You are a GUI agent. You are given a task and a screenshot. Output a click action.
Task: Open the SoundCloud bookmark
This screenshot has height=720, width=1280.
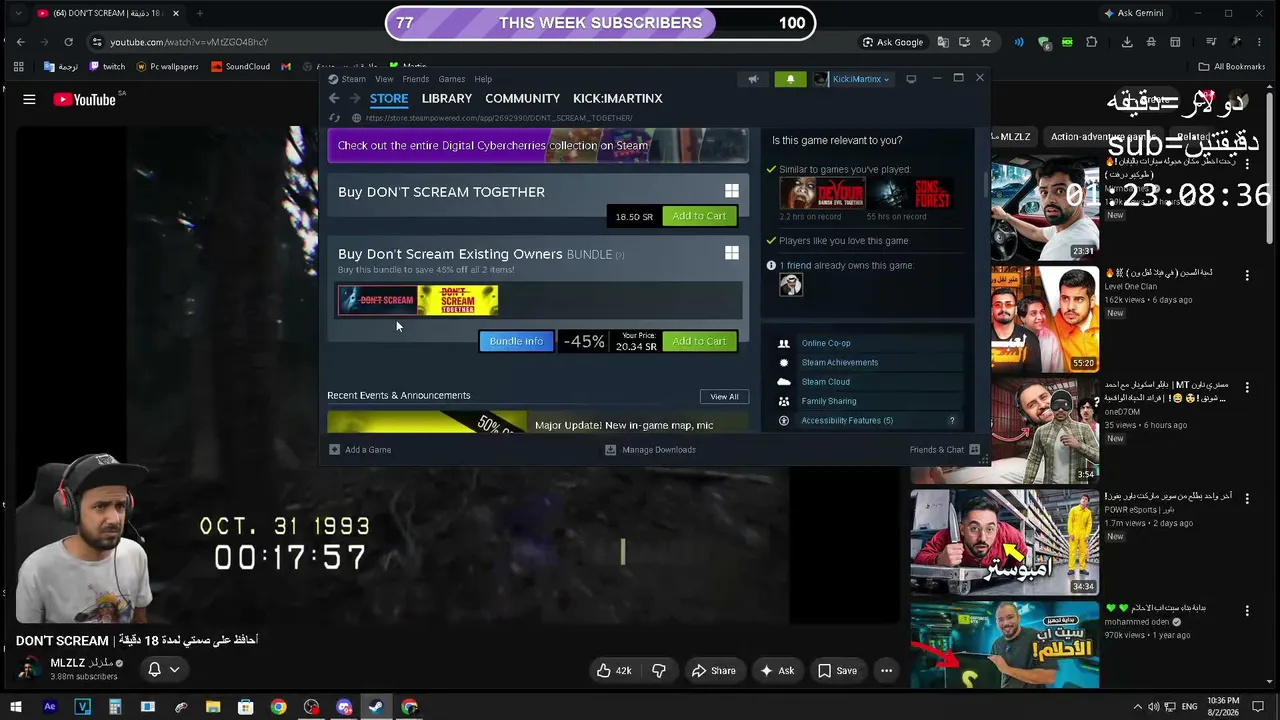point(240,67)
